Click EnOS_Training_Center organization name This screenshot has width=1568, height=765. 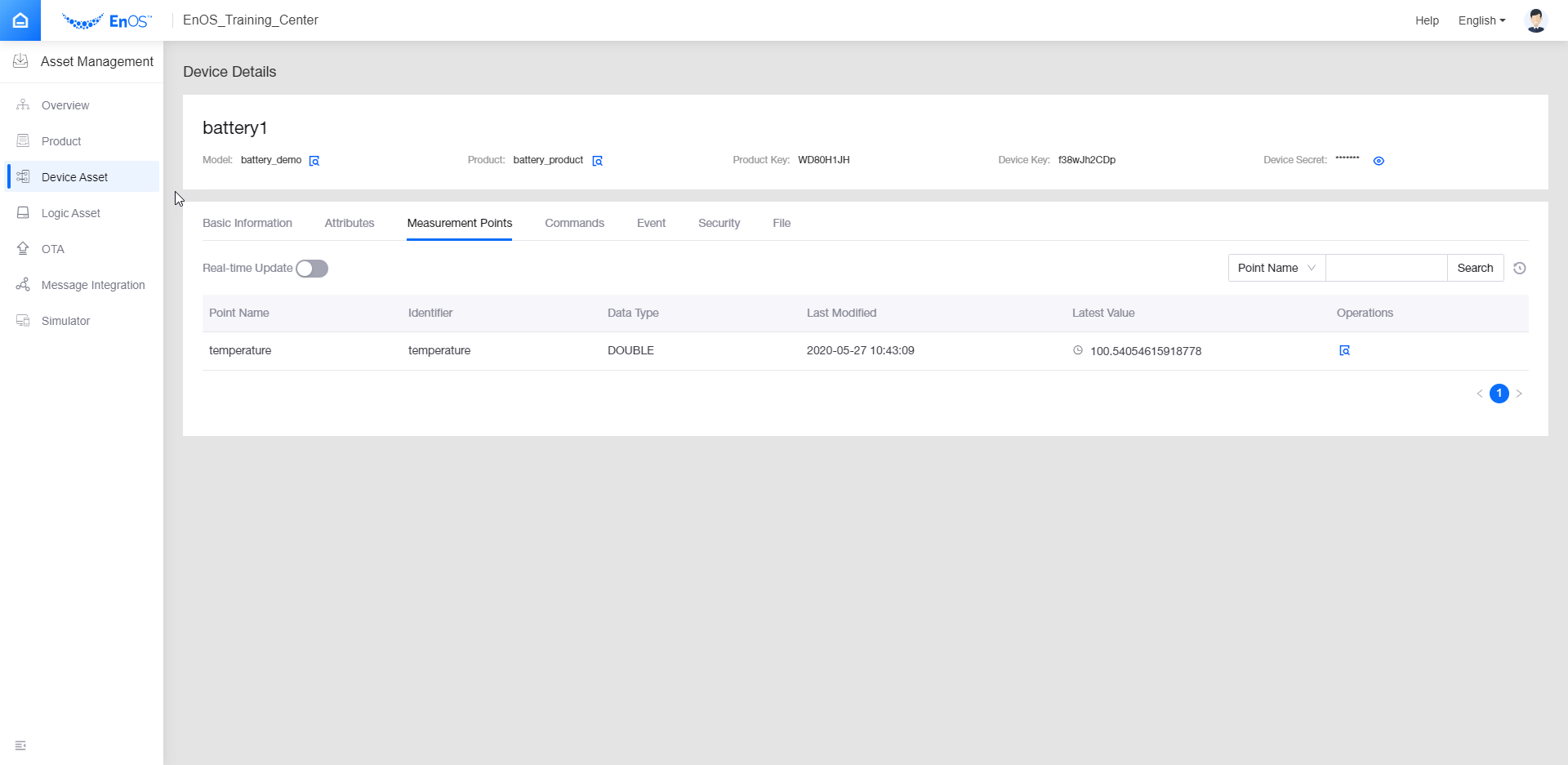pos(251,20)
